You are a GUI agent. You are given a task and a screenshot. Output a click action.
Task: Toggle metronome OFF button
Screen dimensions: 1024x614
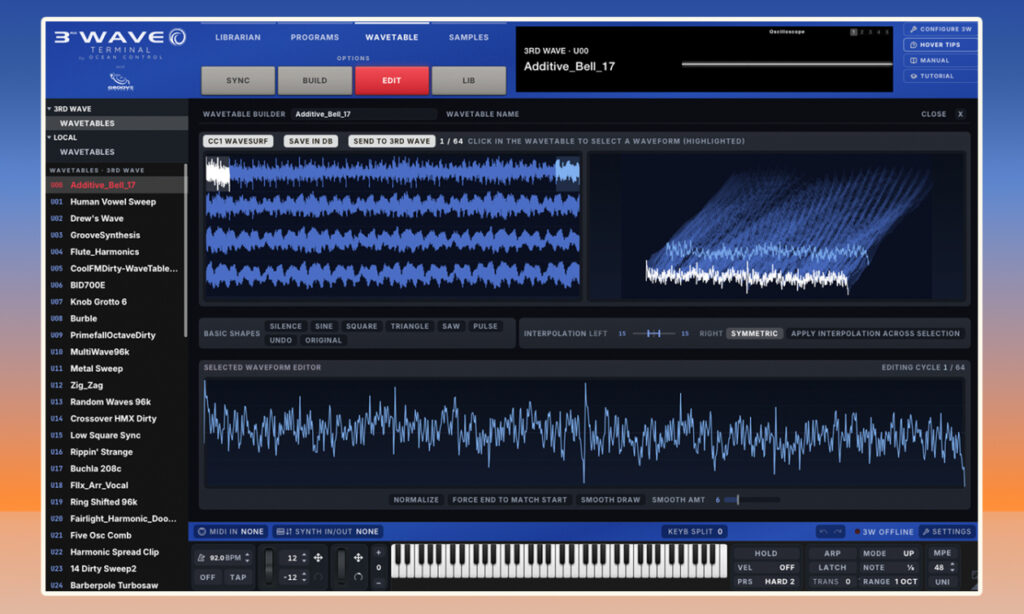(x=208, y=577)
